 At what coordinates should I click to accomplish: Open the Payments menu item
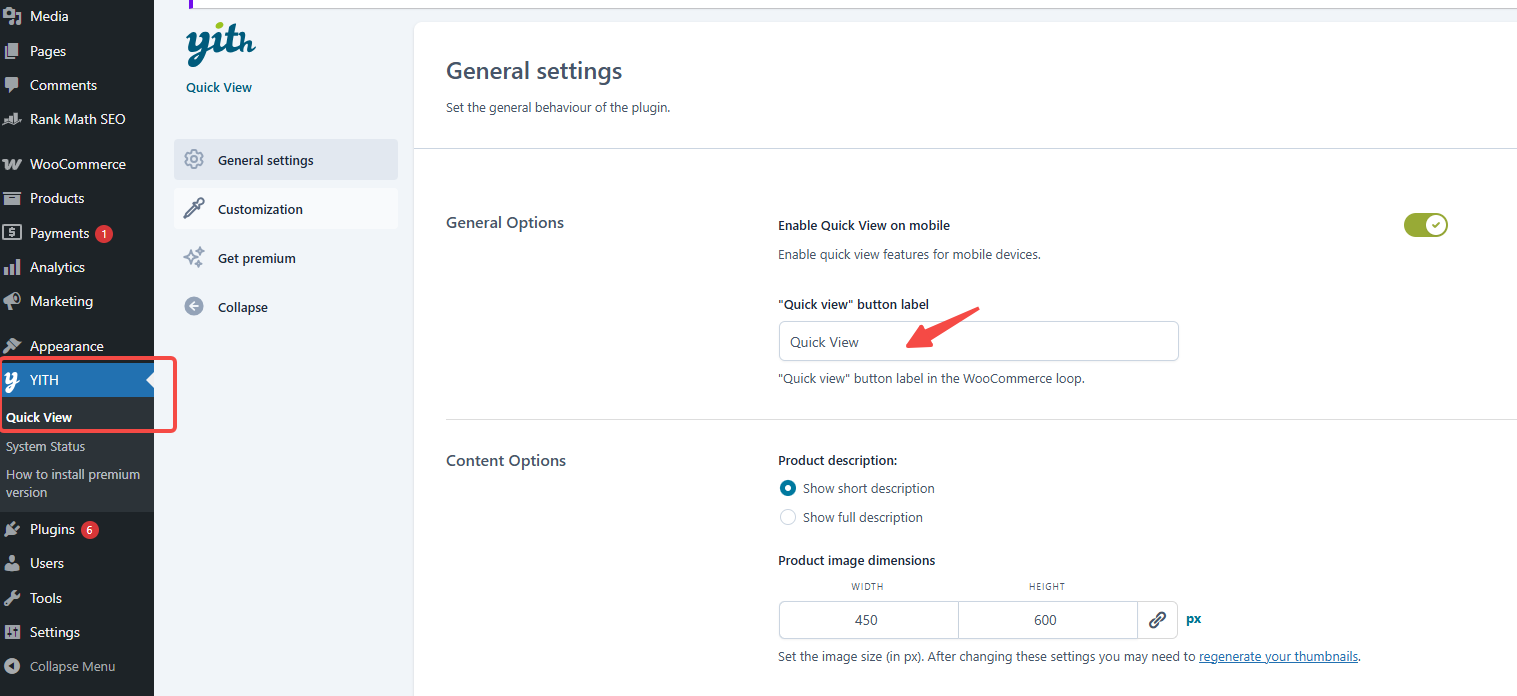tap(59, 233)
